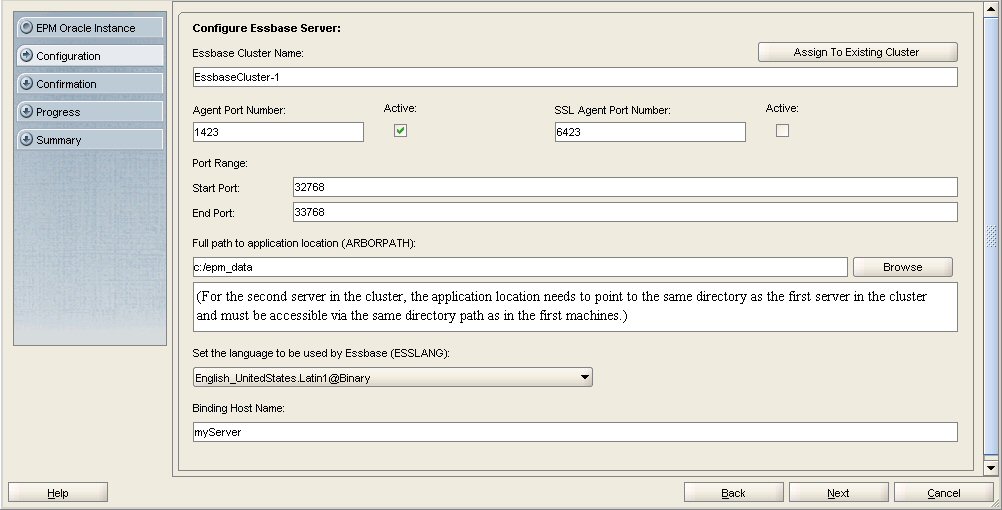
Task: Click the Summary step arrow icon
Action: click(x=26, y=139)
